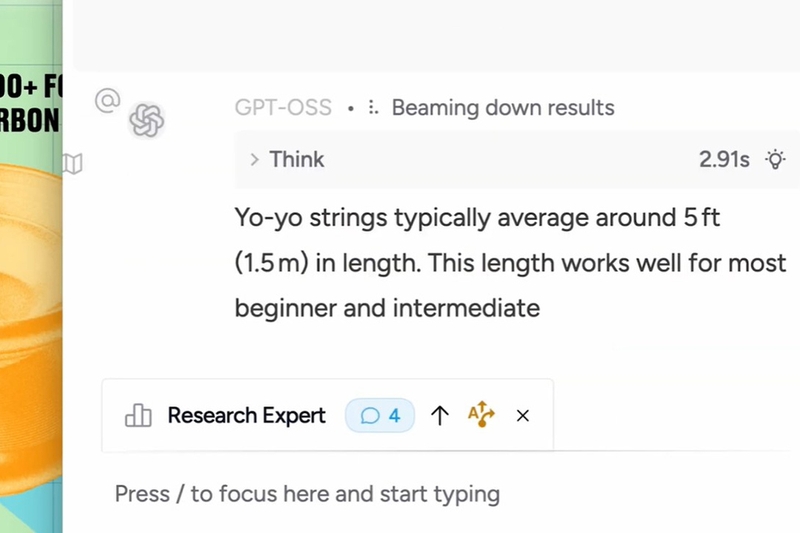Click the orange yo-yo image on the left
Screen dimensions: 800x533
(x=31, y=326)
